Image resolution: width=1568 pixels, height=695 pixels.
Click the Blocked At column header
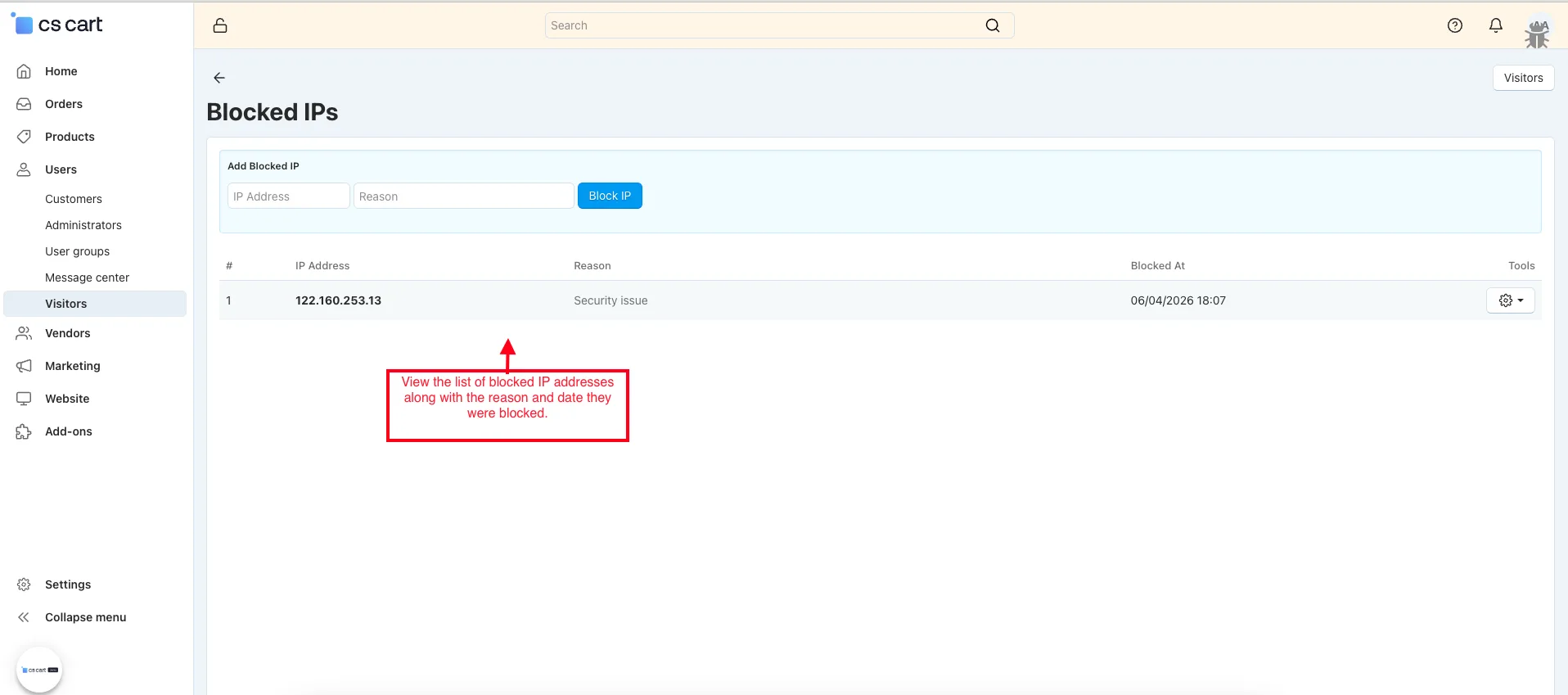(x=1157, y=265)
